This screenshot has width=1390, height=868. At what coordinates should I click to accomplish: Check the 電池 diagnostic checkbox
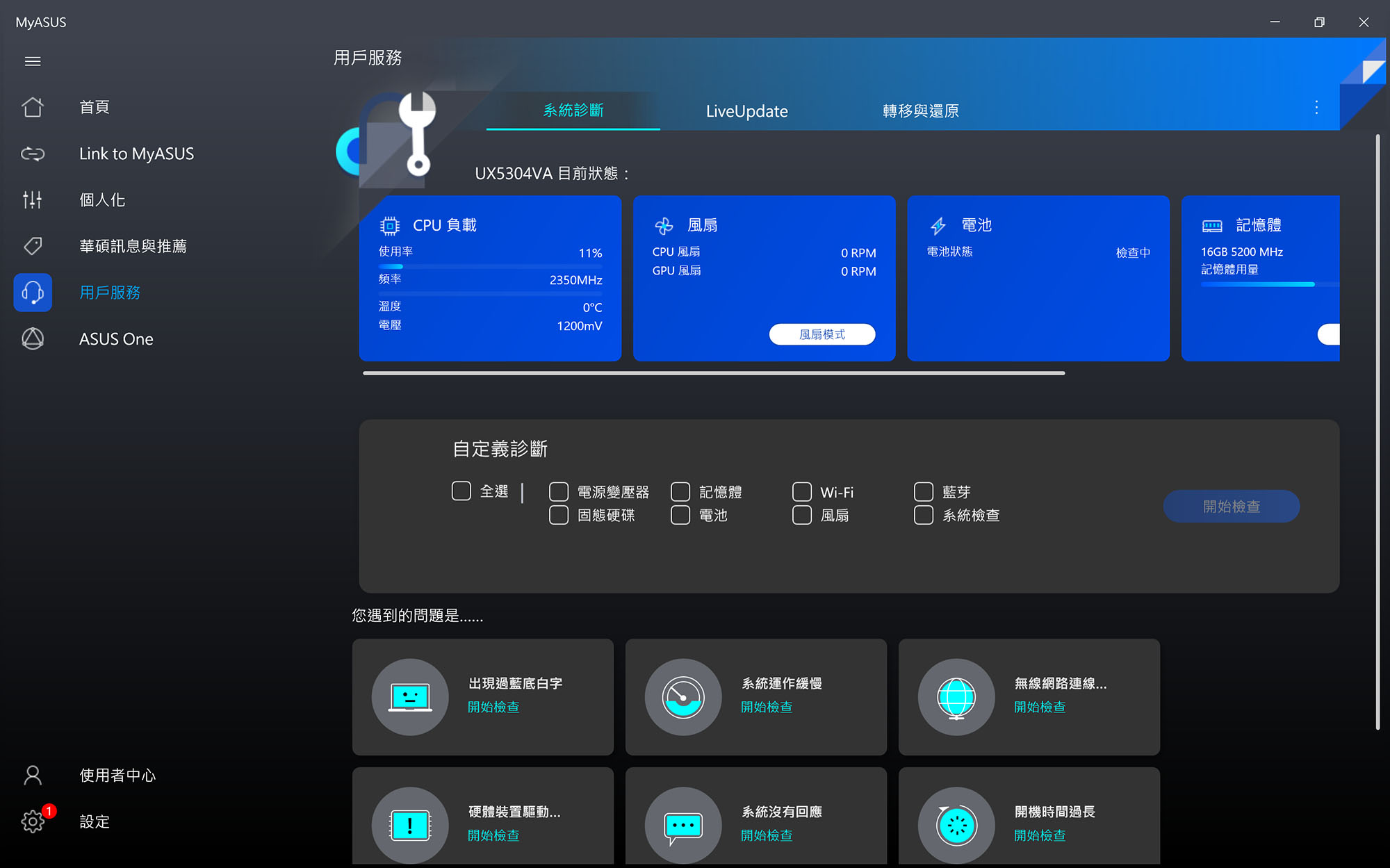(x=680, y=515)
